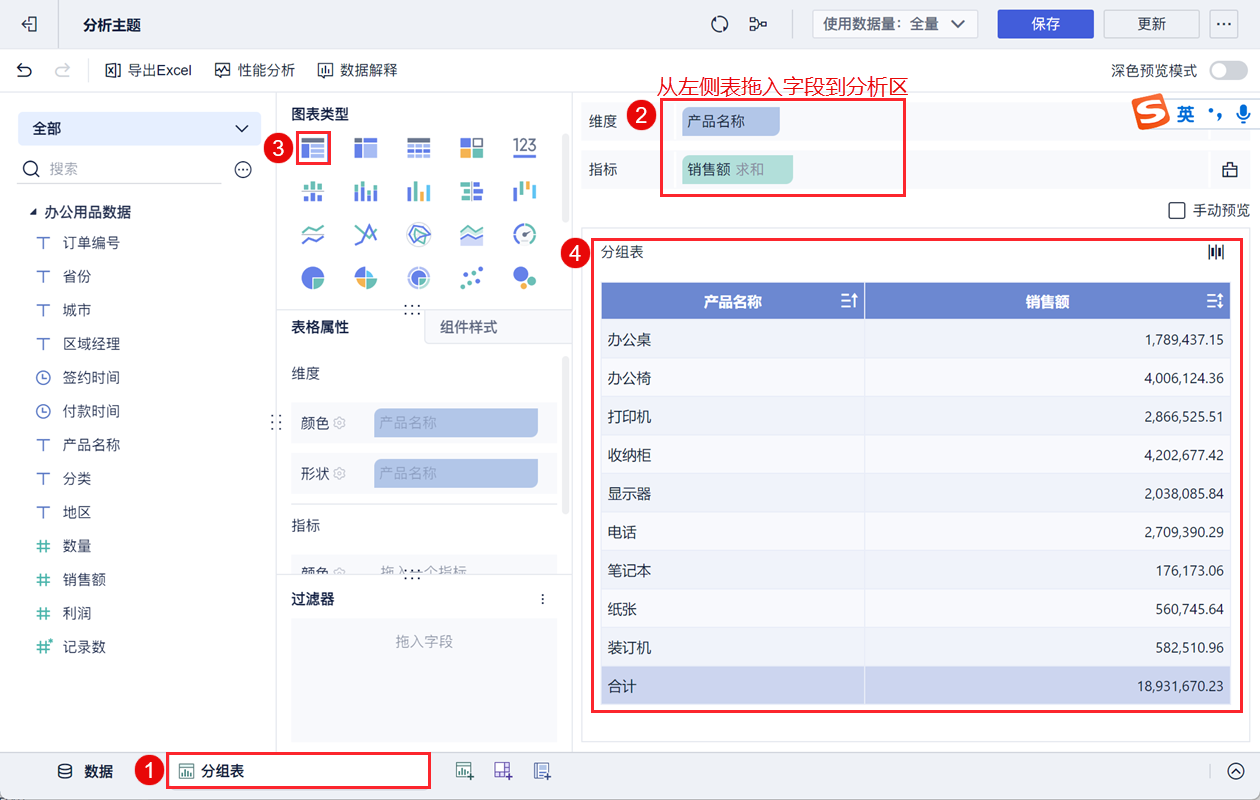Click the 办公椅 cell in the table

733,378
